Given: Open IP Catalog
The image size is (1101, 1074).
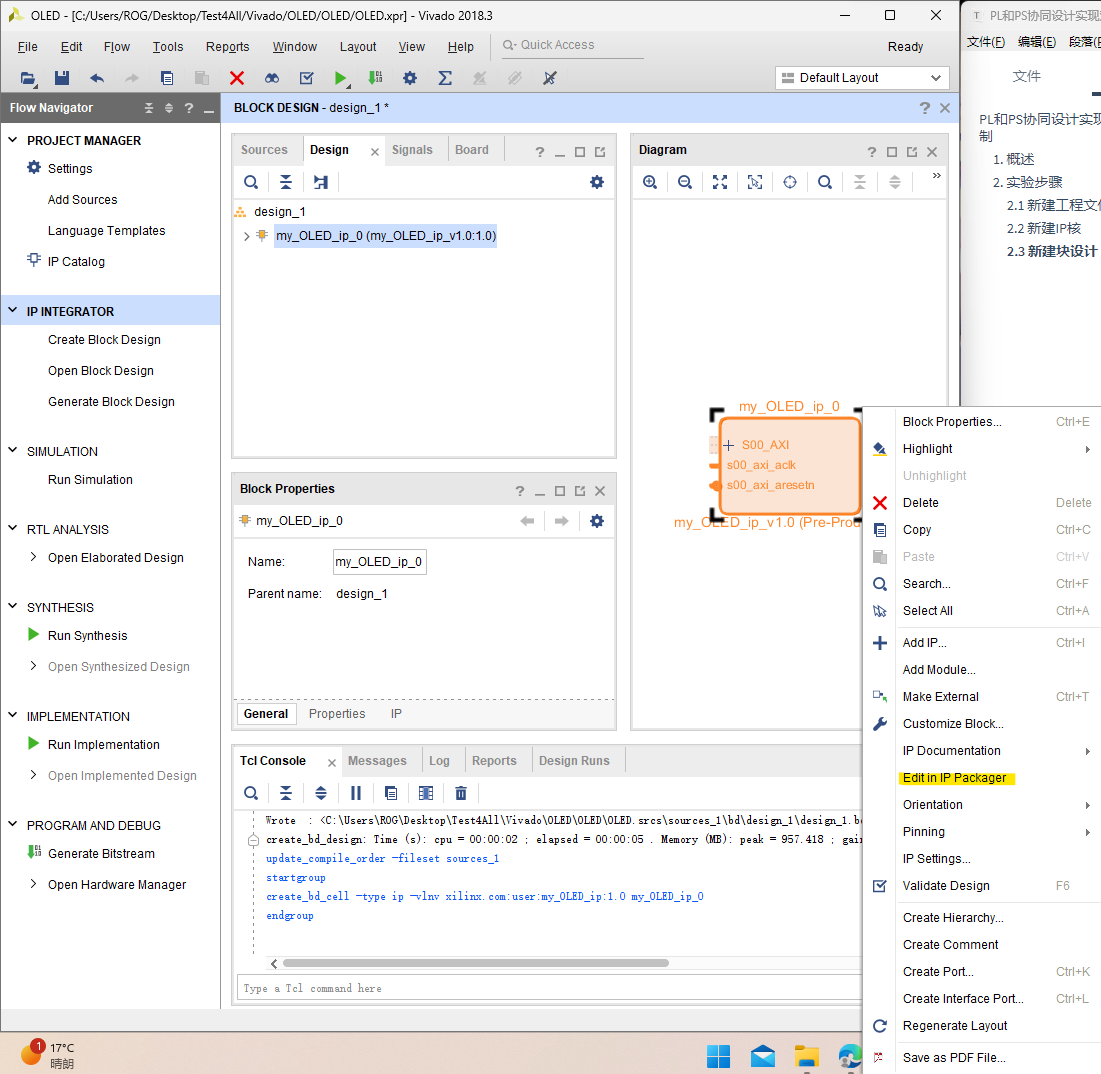Looking at the screenshot, I should [x=77, y=262].
